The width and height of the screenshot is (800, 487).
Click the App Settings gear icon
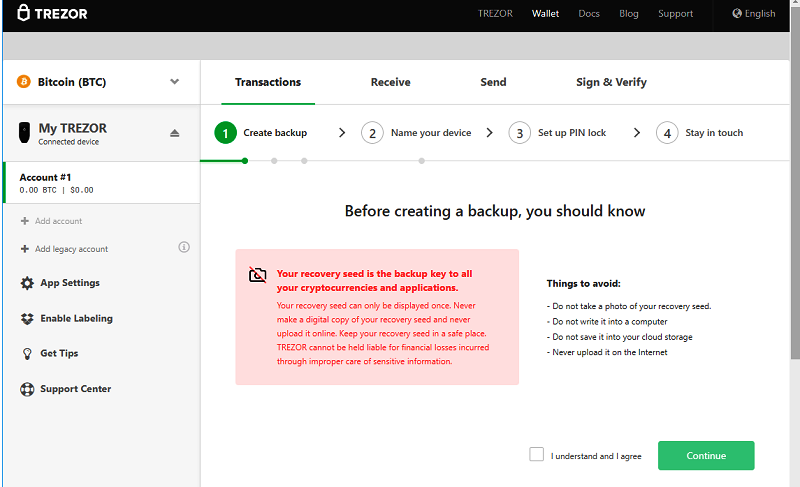27,283
